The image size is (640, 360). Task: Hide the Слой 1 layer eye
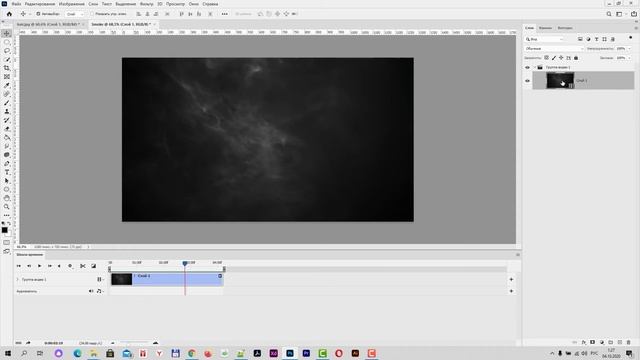tap(527, 81)
